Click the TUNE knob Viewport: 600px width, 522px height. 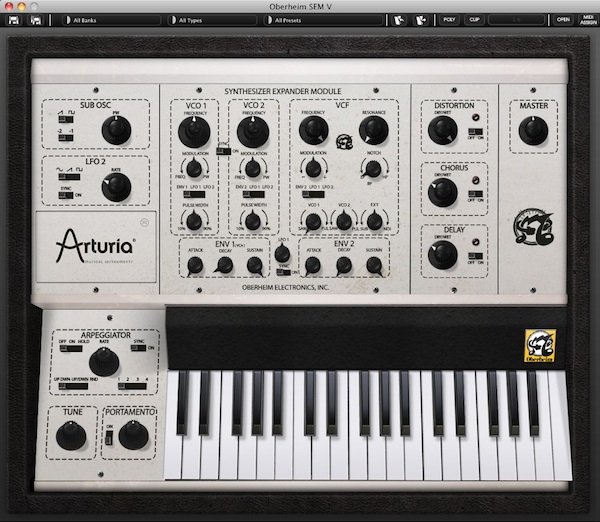71,436
